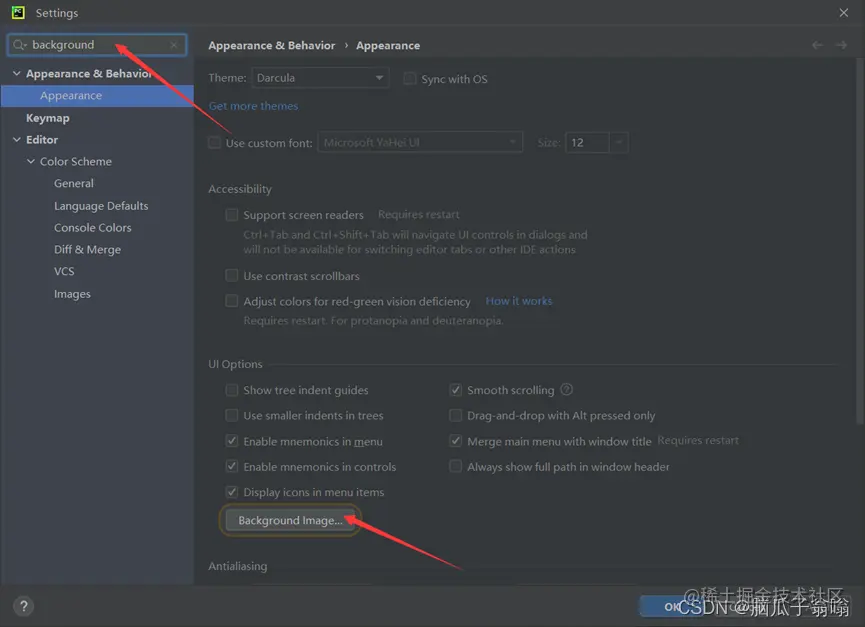This screenshot has width=865, height=627.
Task: Go forward with the right arrow icon
Action: (x=841, y=45)
